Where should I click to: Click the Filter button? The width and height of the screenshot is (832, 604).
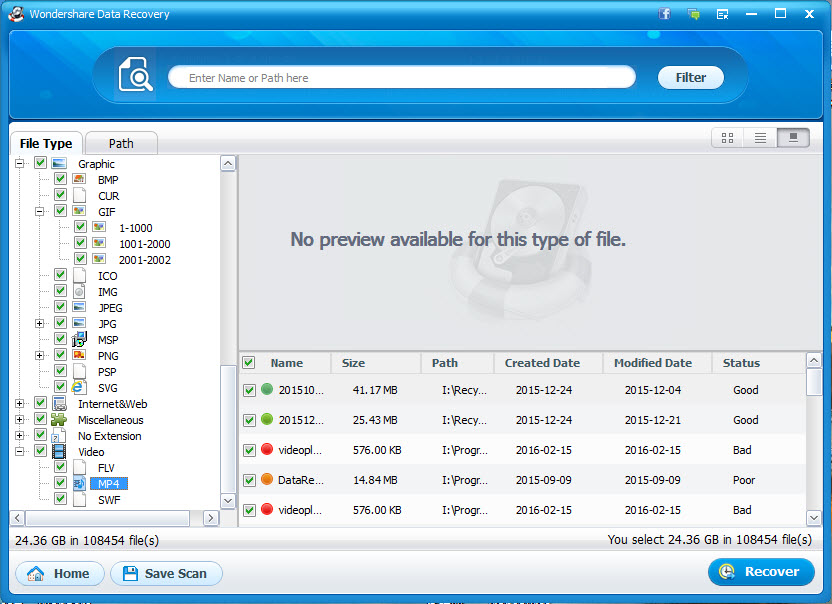click(690, 77)
